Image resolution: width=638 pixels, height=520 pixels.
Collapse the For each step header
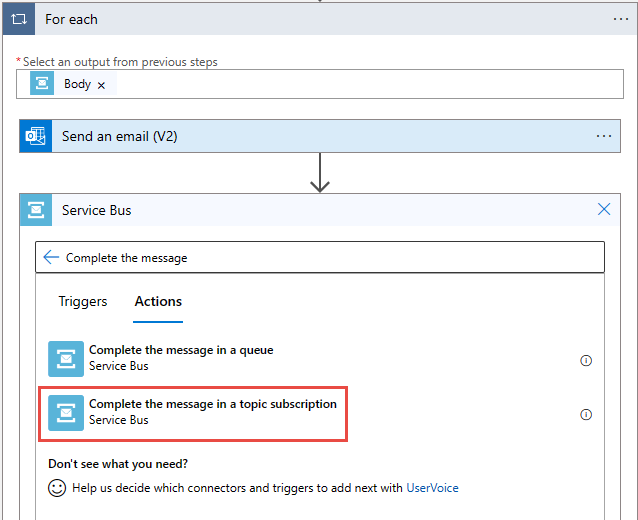(x=300, y=19)
